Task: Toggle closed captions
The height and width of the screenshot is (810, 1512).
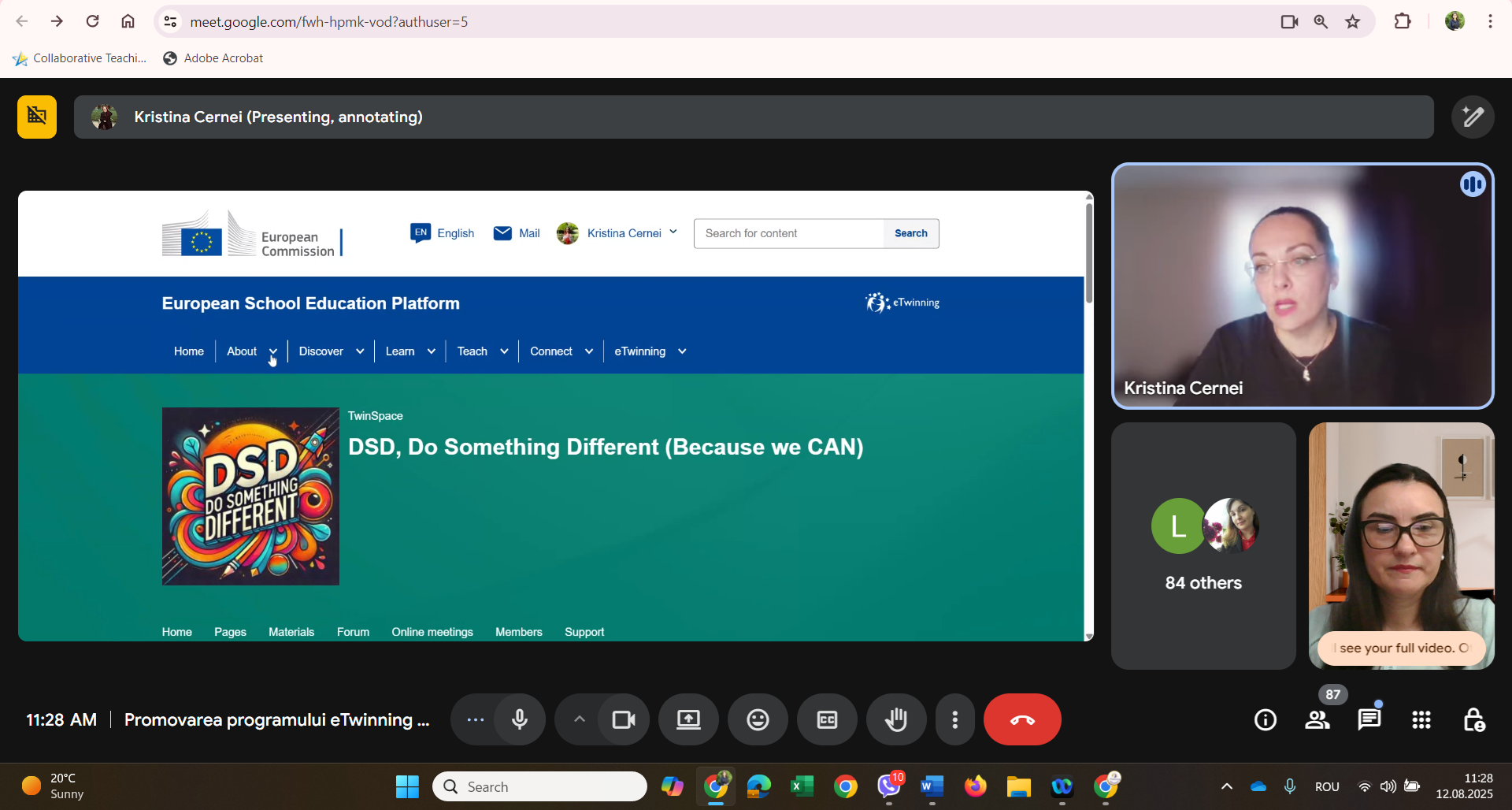Action: pyautogui.click(x=827, y=719)
